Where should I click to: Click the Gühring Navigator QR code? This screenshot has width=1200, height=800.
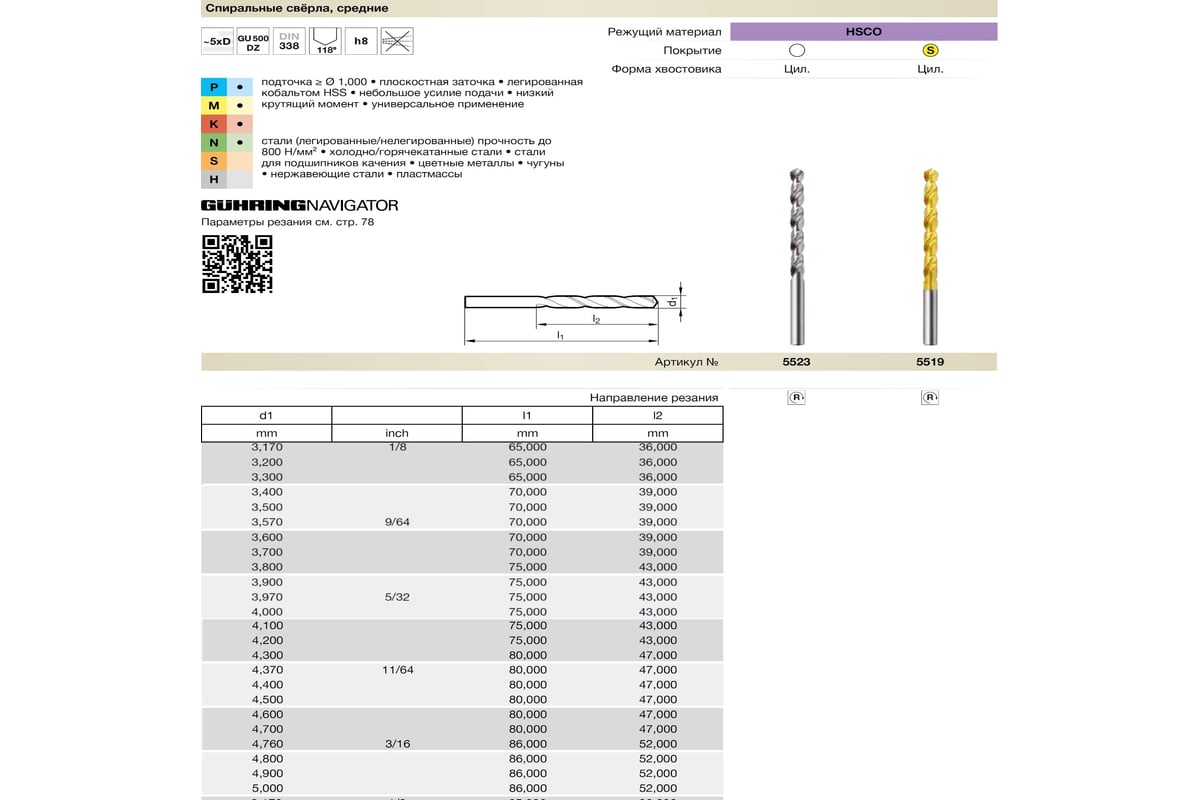(x=237, y=264)
